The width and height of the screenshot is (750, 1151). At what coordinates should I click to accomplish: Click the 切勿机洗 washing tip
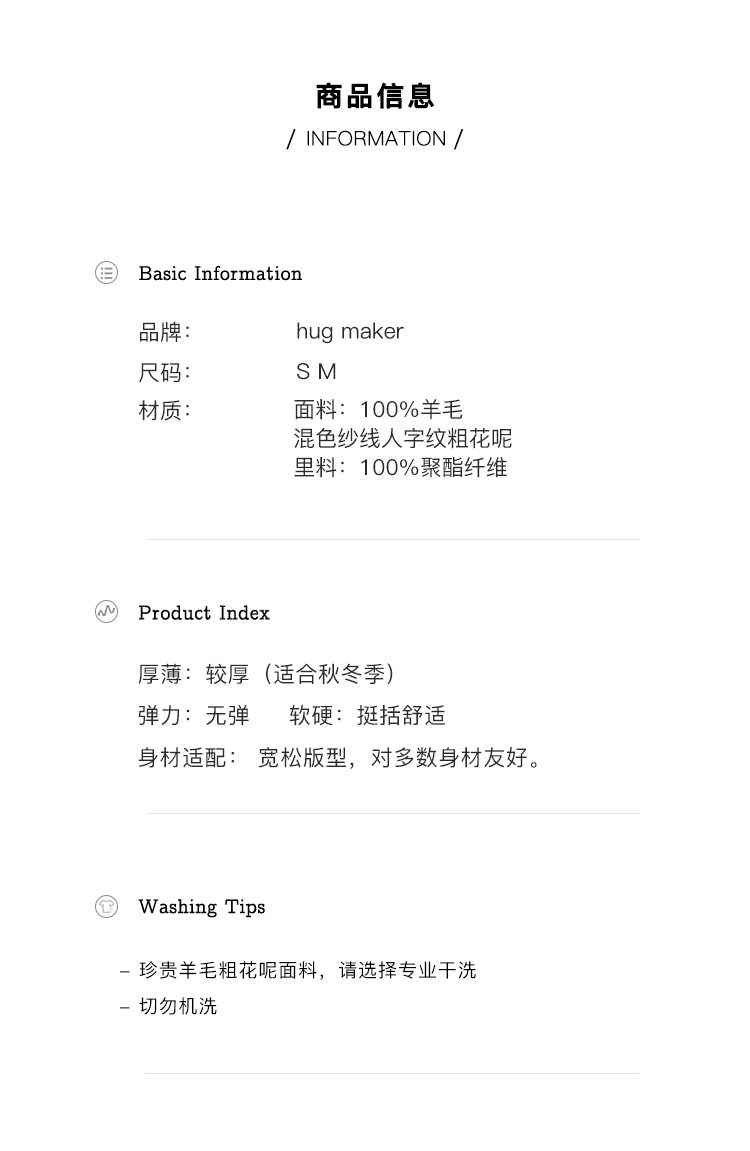click(x=177, y=1007)
